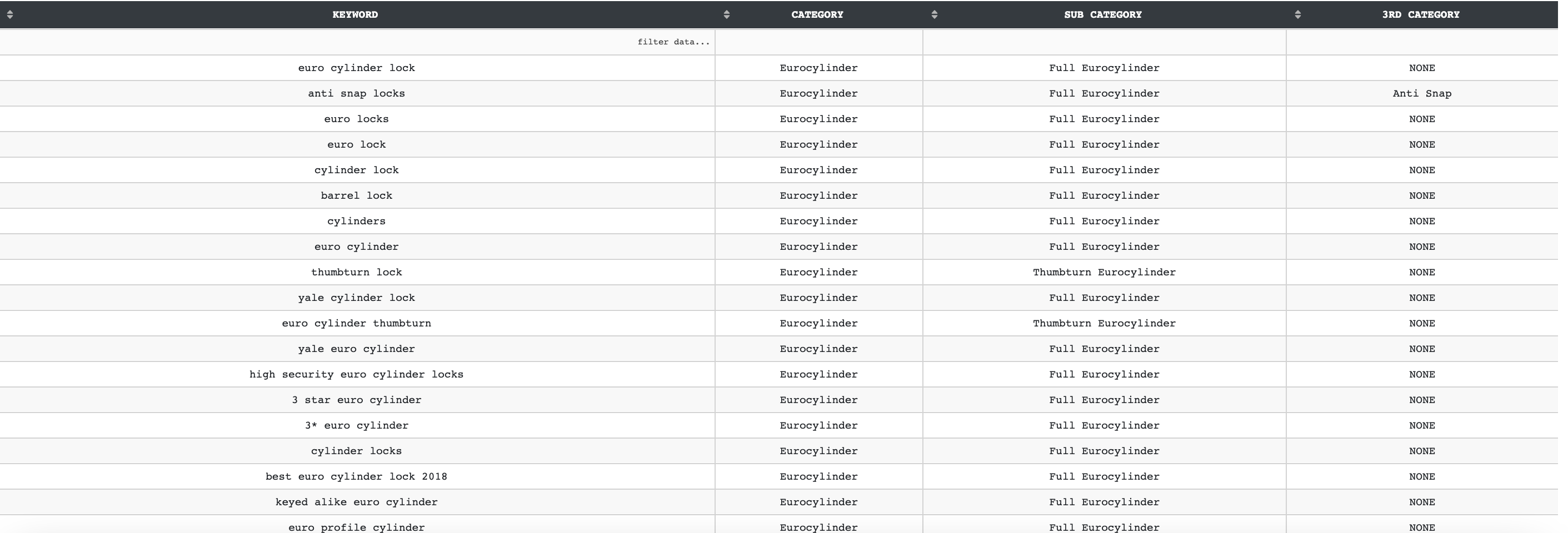Select the 'euro cylinder thumbturn' keyword cell
1568x533 pixels.
pos(357,323)
